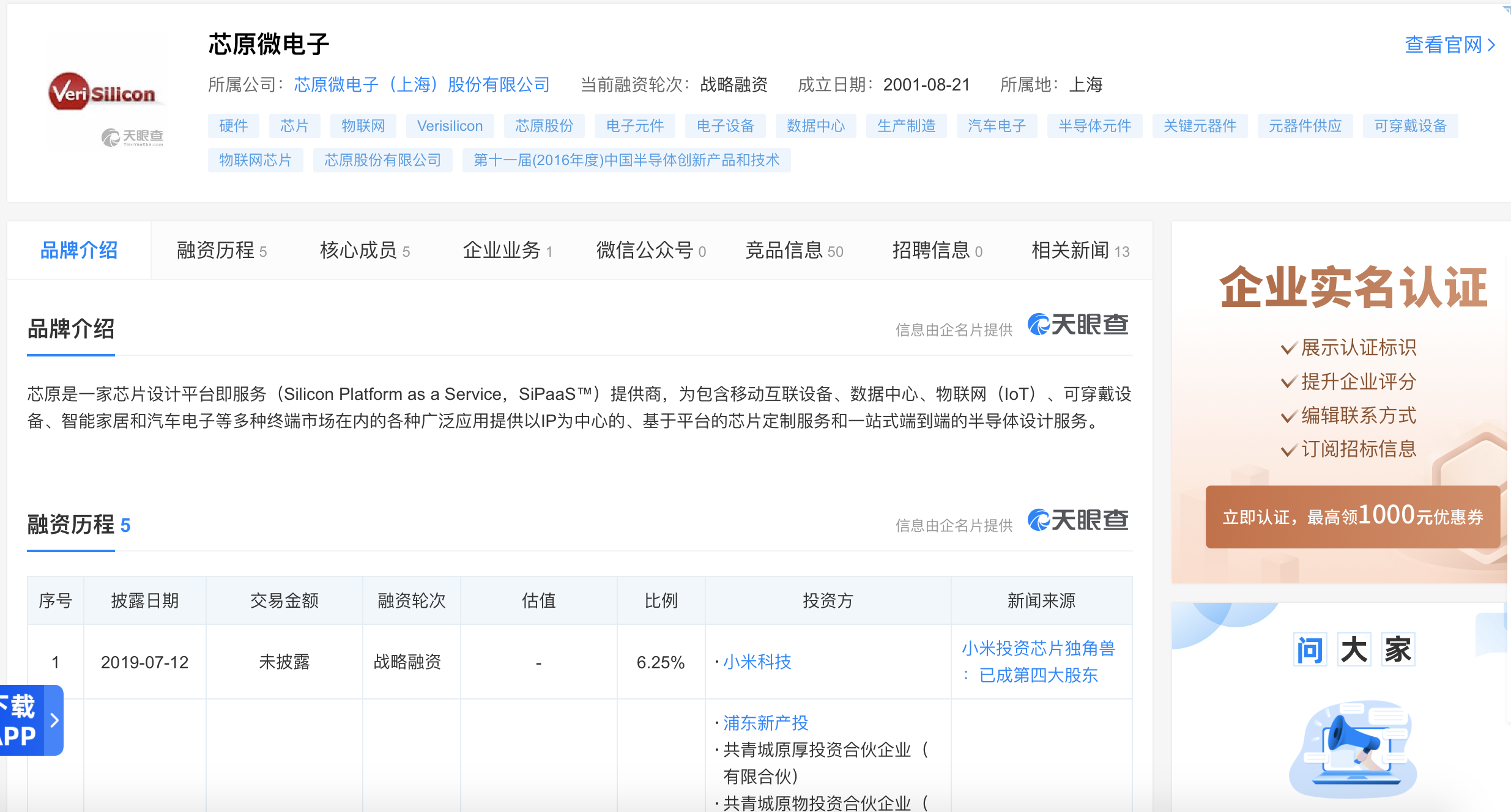
Task: Click the 问大家 heading
Action: [1354, 649]
